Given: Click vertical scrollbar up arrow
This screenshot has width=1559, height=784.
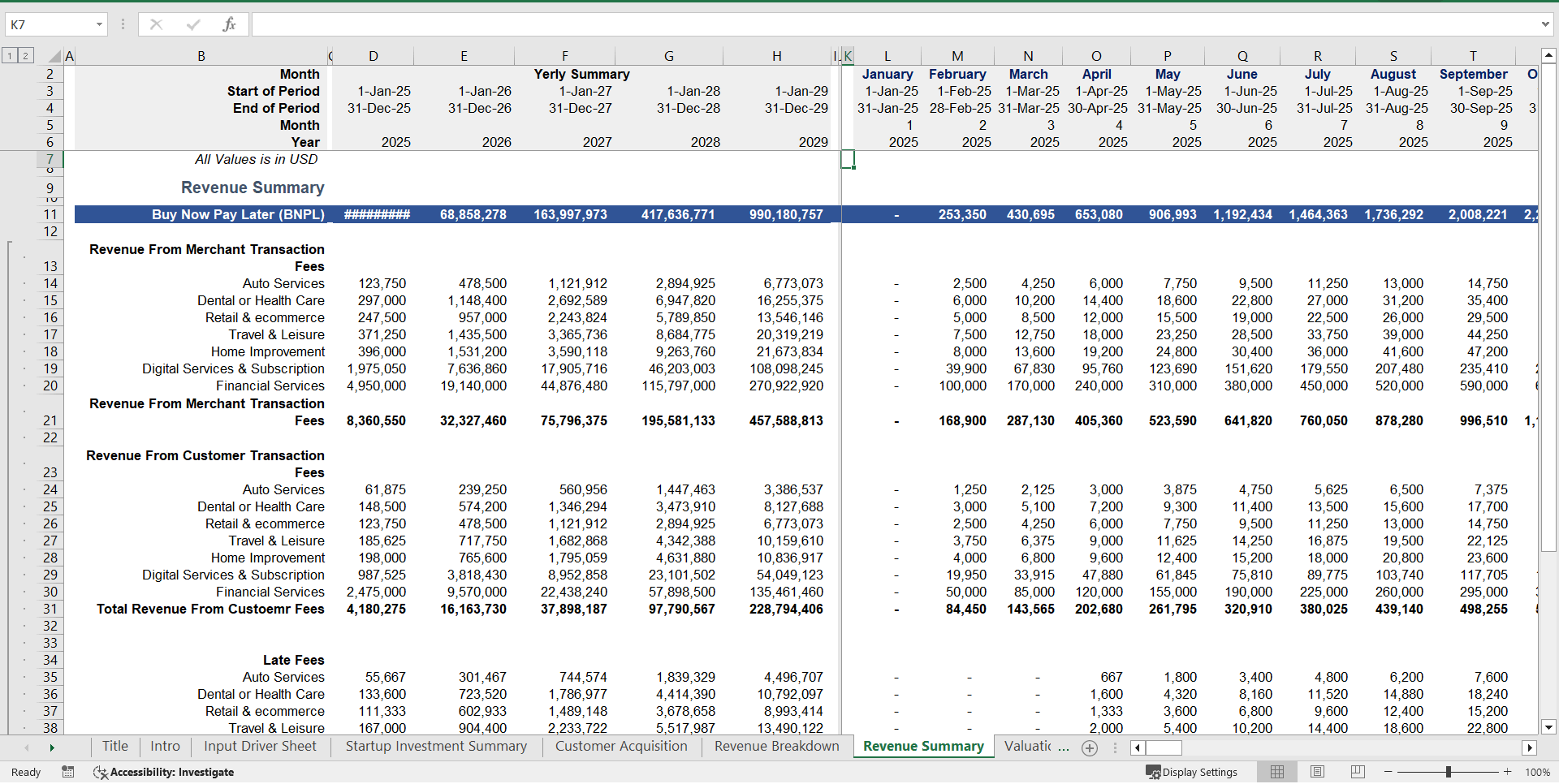Looking at the screenshot, I should [x=1548, y=56].
